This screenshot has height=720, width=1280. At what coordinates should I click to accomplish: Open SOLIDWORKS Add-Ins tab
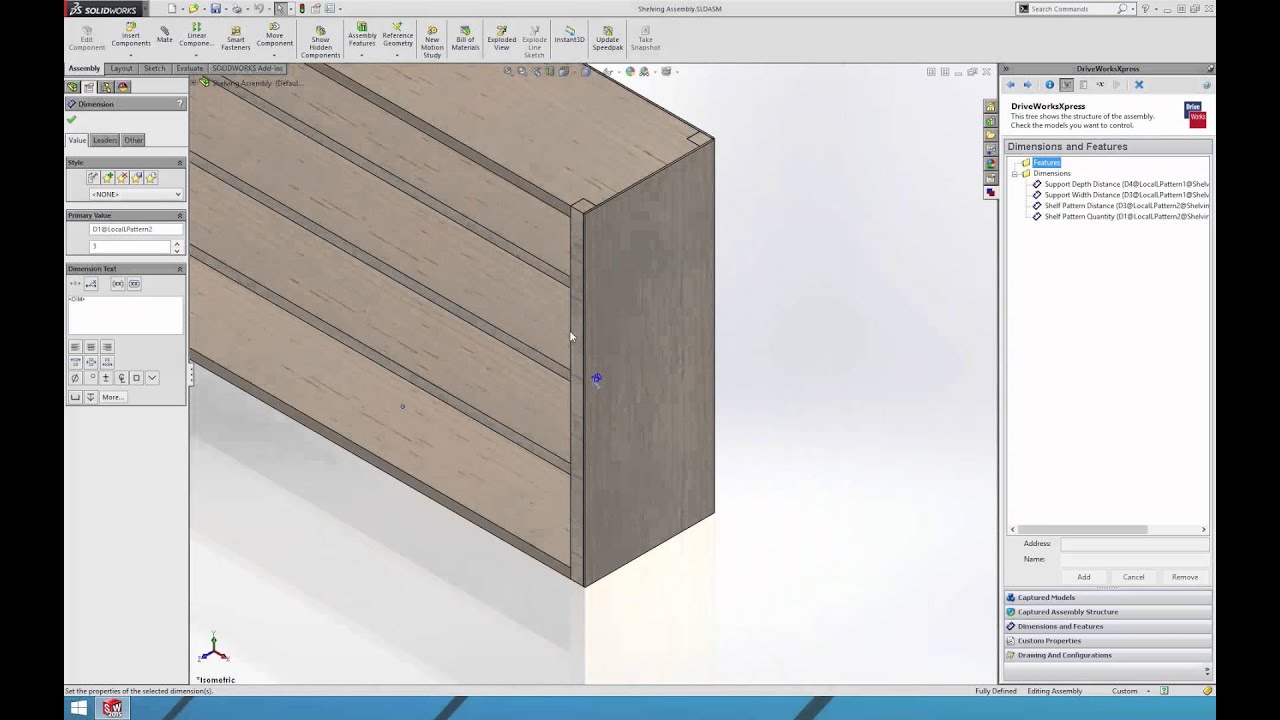point(248,69)
